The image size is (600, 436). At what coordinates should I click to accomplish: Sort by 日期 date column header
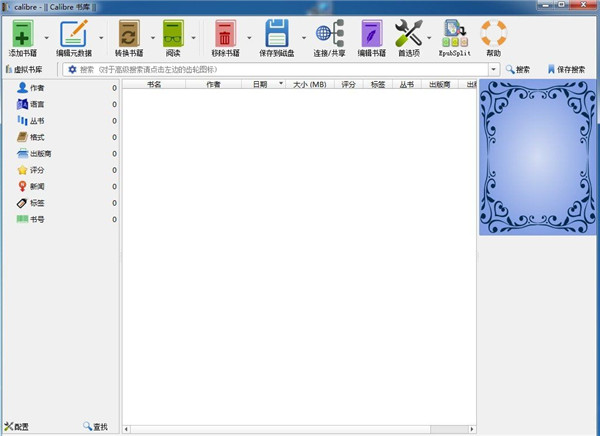click(264, 84)
